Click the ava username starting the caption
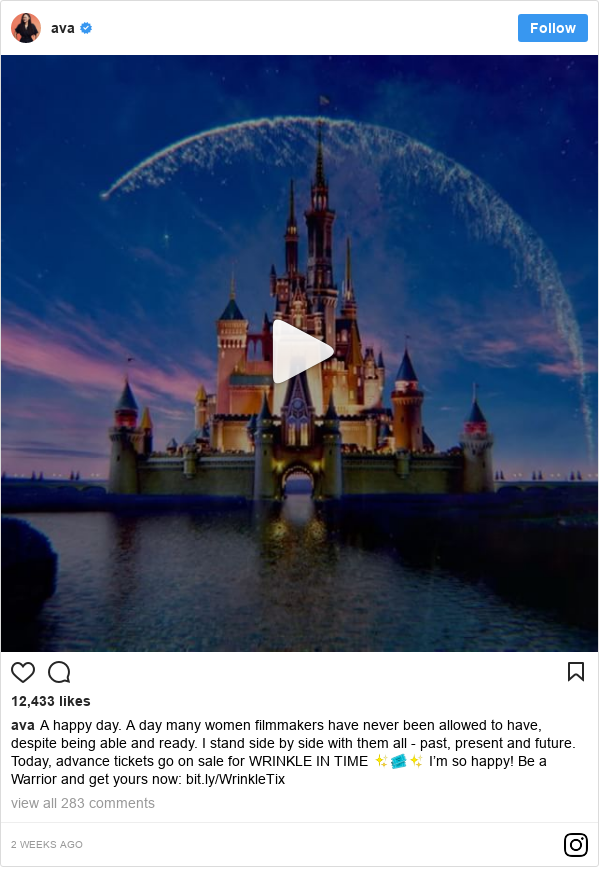Viewport: 599px width, 879px height. 23,725
